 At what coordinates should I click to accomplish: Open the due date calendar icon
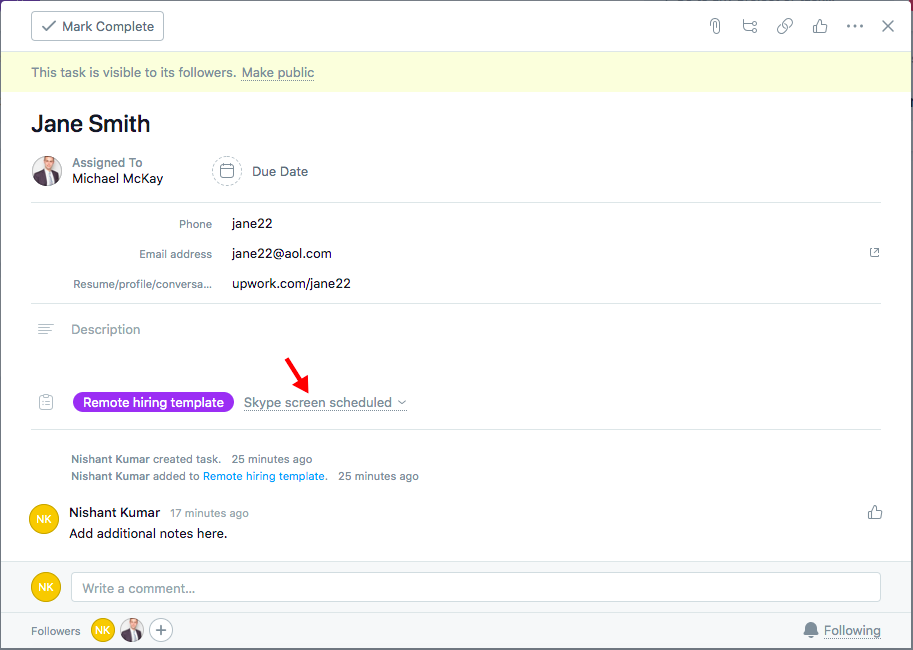click(227, 171)
